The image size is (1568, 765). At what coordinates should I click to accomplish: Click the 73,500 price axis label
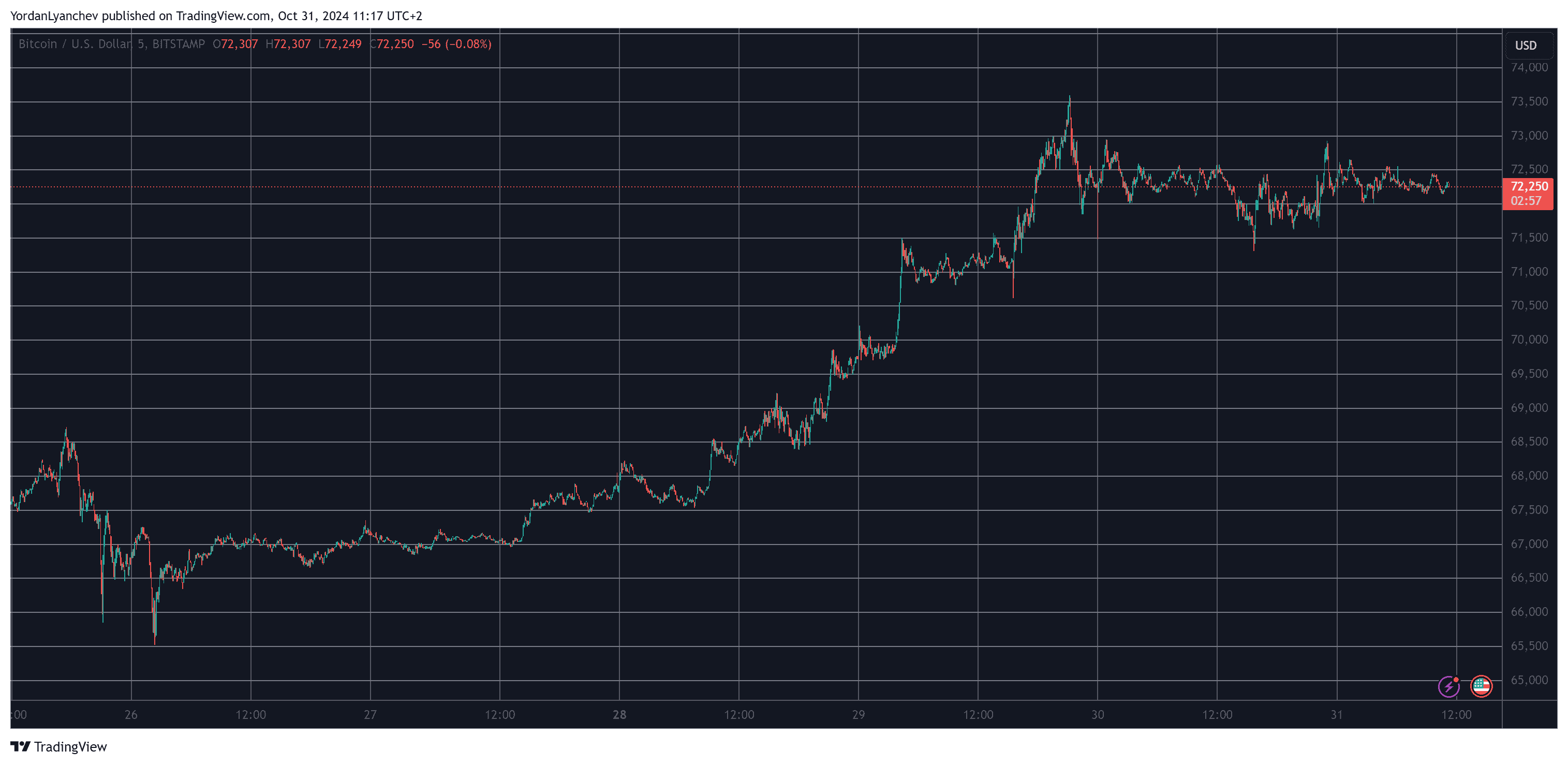click(x=1529, y=101)
